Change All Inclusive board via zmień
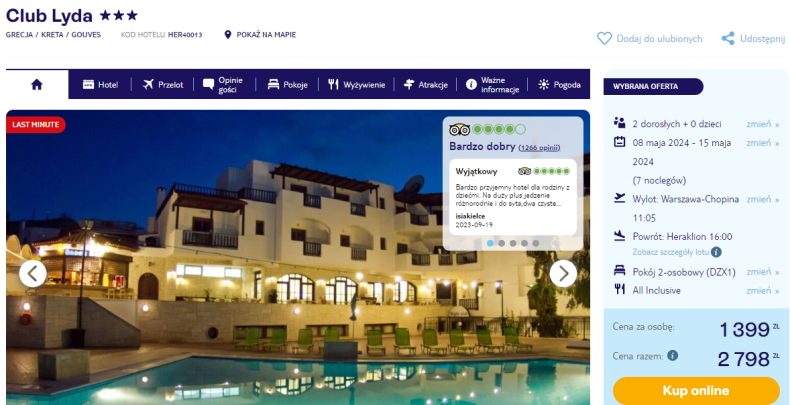 pos(762,290)
